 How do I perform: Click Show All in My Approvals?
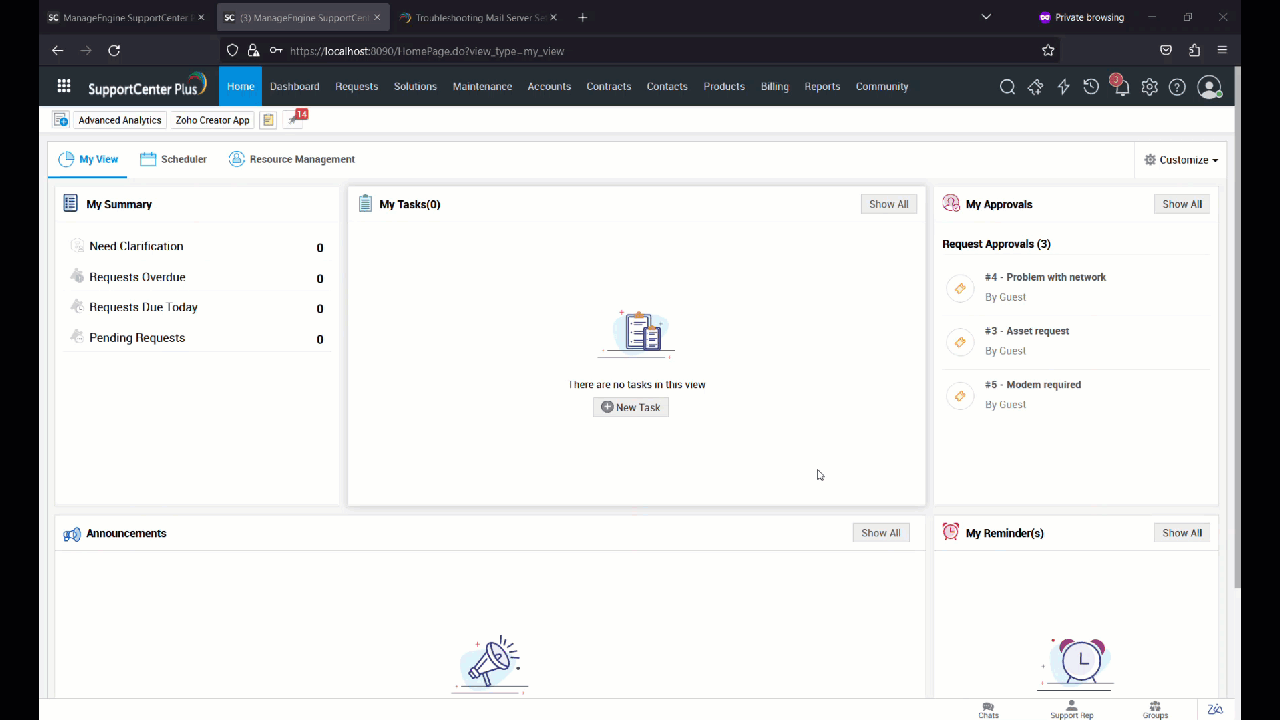[x=1181, y=204]
